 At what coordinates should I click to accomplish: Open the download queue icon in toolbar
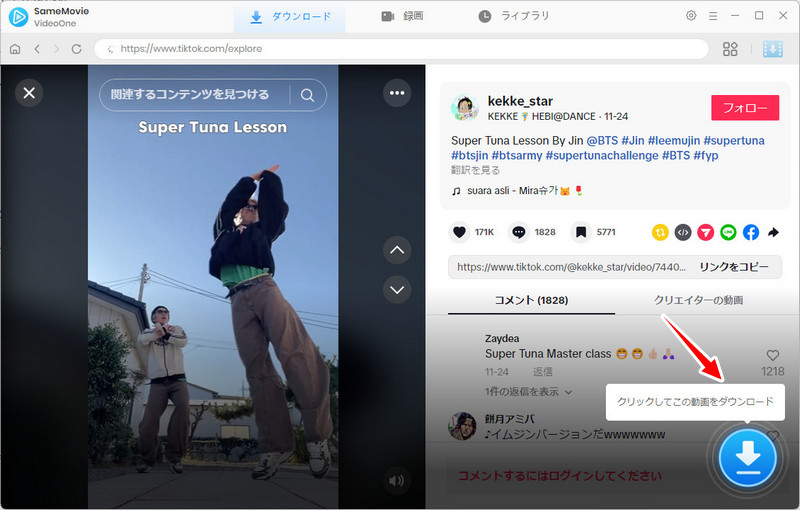772,49
